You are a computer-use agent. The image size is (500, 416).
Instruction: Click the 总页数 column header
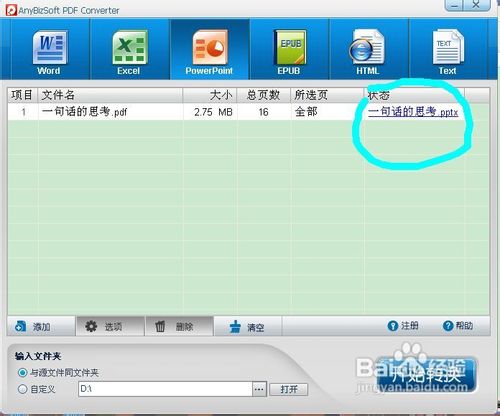[x=263, y=95]
